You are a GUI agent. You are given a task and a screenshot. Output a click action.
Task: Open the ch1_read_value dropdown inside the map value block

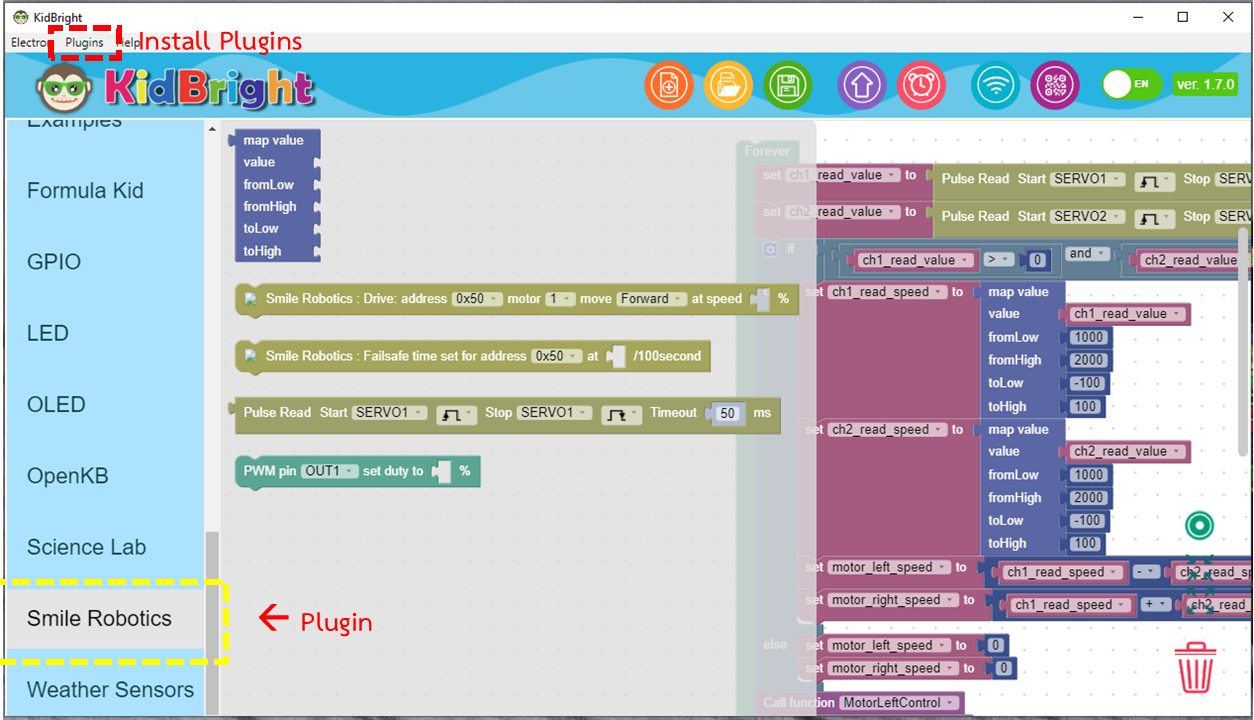(1126, 314)
